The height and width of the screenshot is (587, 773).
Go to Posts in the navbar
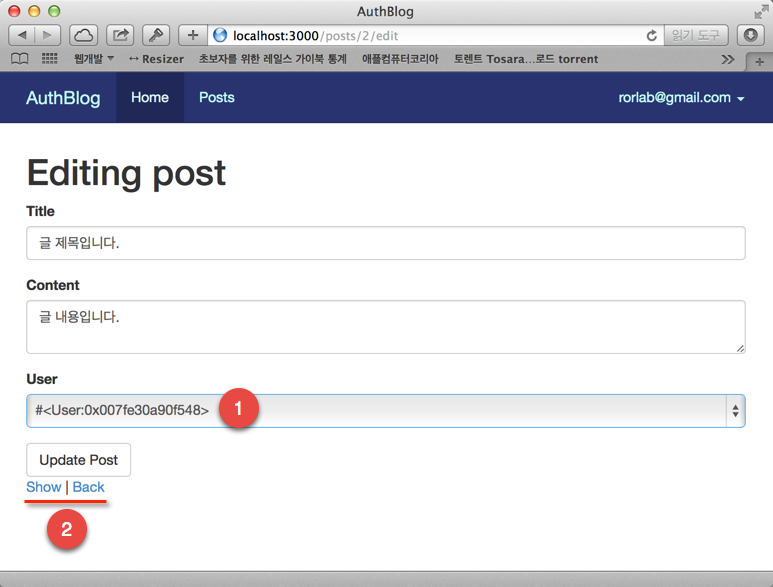pyautogui.click(x=216, y=98)
